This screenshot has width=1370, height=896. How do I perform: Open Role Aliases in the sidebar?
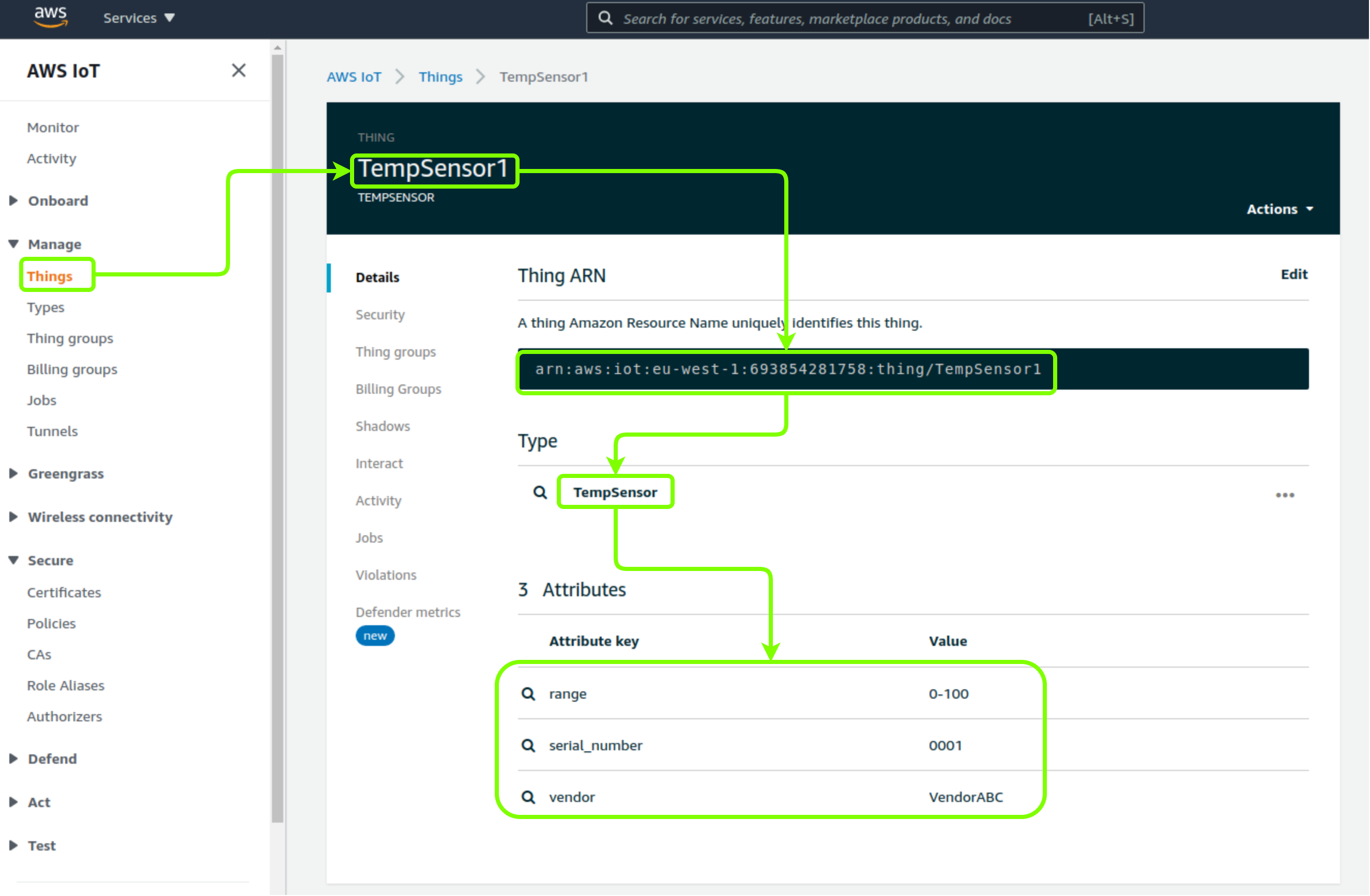click(x=66, y=686)
